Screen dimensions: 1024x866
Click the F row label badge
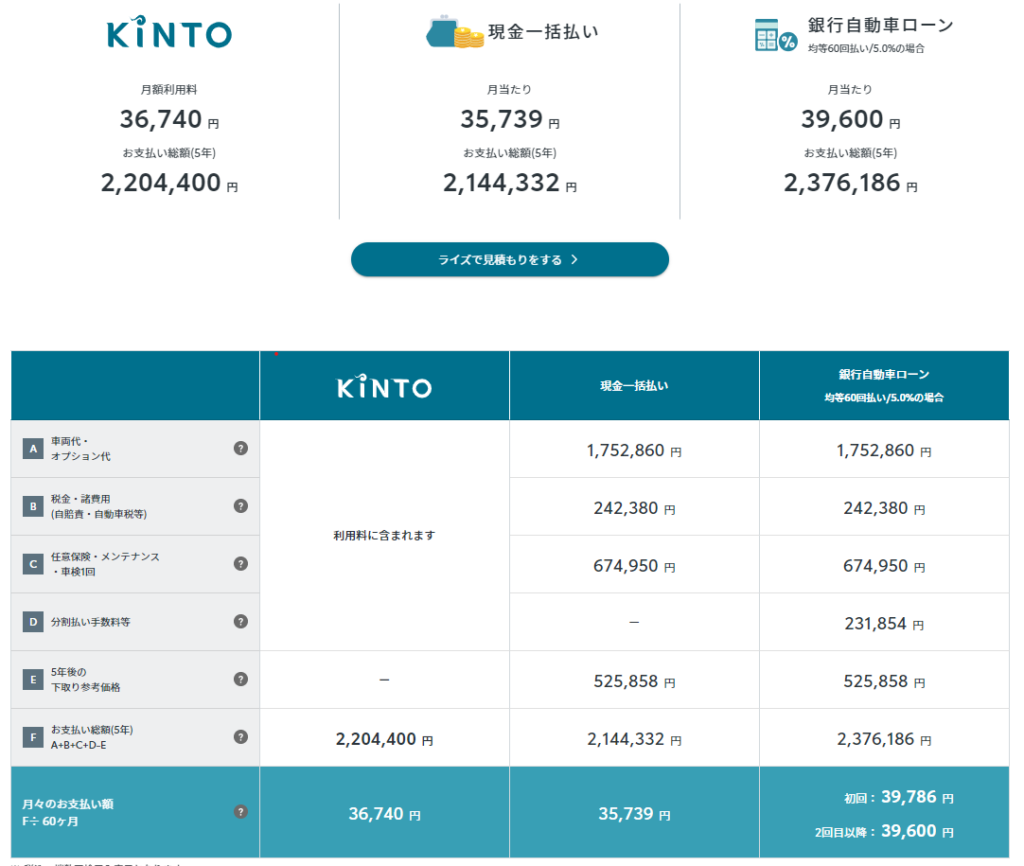click(33, 737)
